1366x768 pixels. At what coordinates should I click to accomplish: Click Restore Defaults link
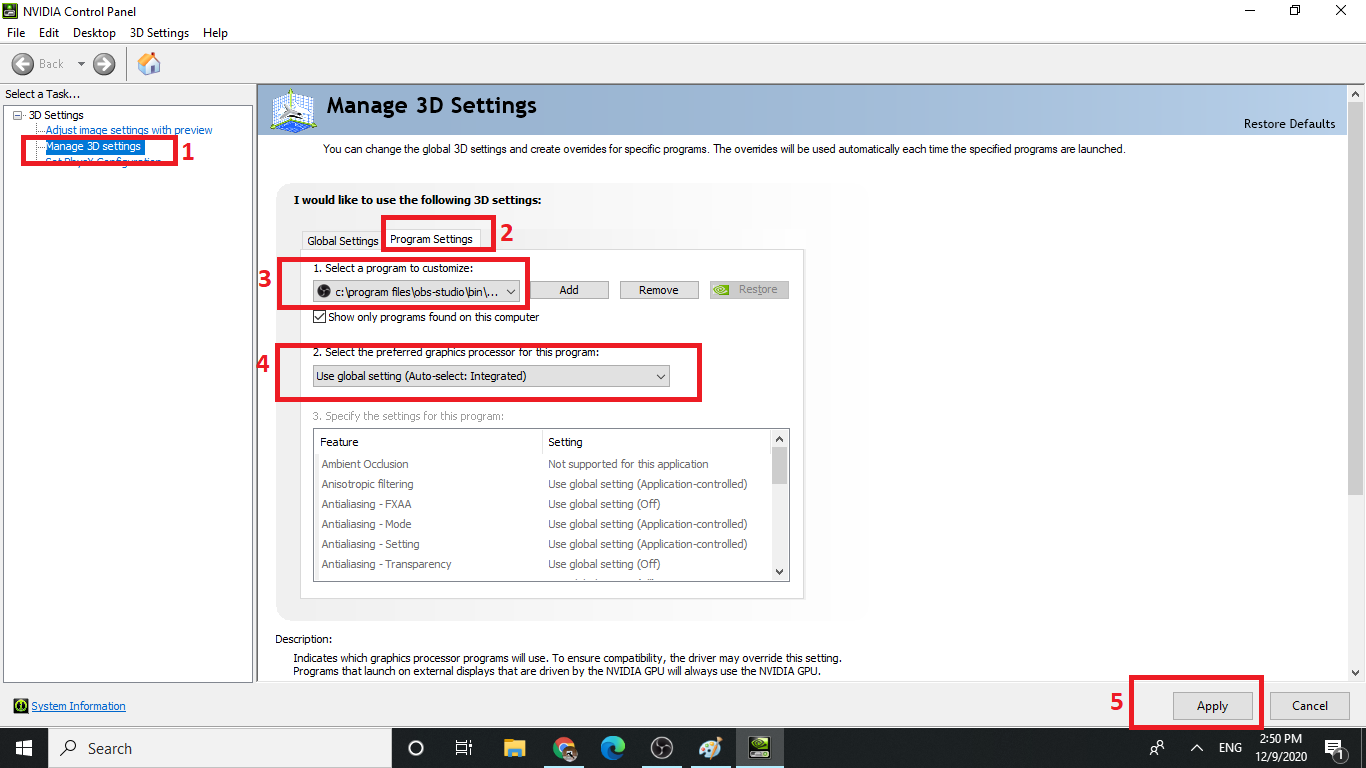[1289, 124]
